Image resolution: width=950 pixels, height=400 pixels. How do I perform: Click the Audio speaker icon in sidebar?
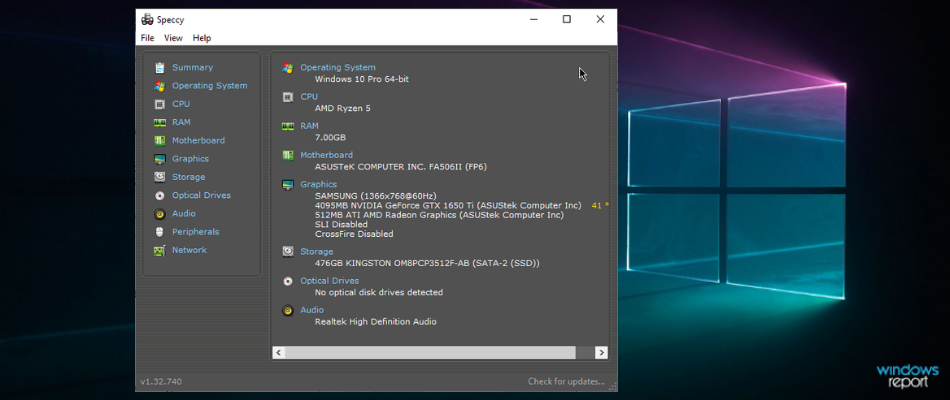click(x=159, y=213)
